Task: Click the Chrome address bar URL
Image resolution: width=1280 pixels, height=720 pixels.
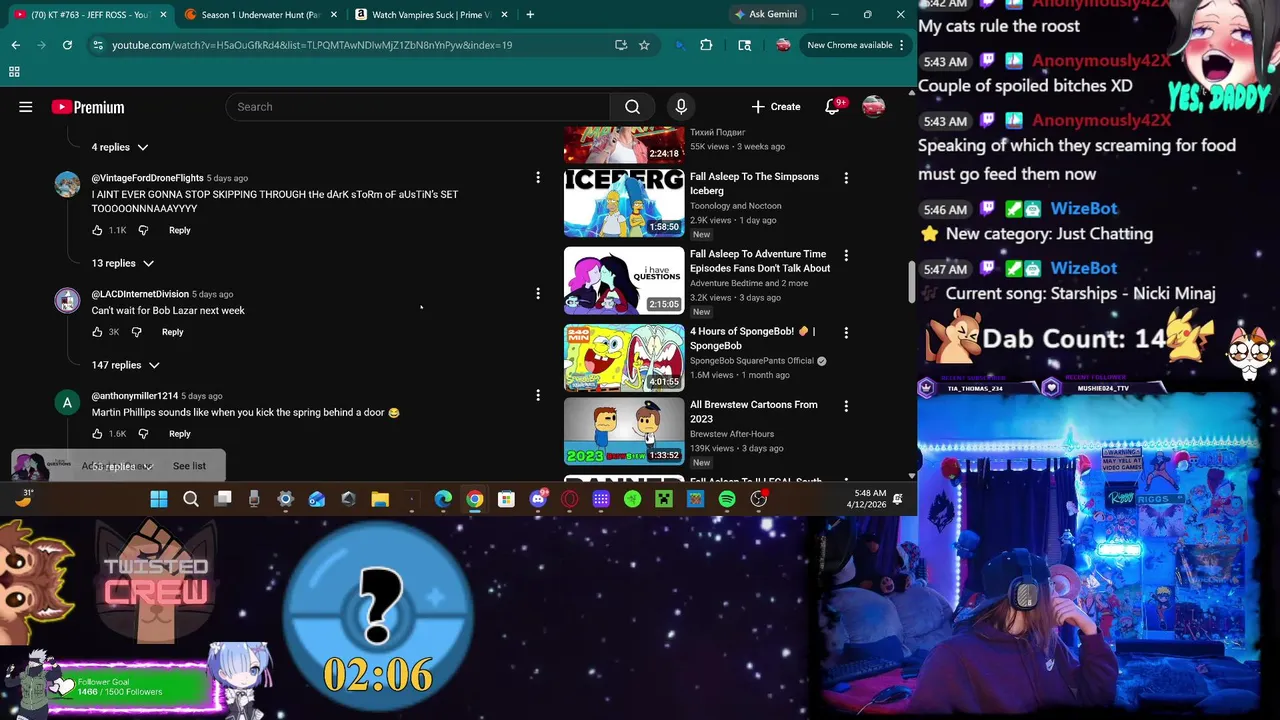Action: [312, 45]
